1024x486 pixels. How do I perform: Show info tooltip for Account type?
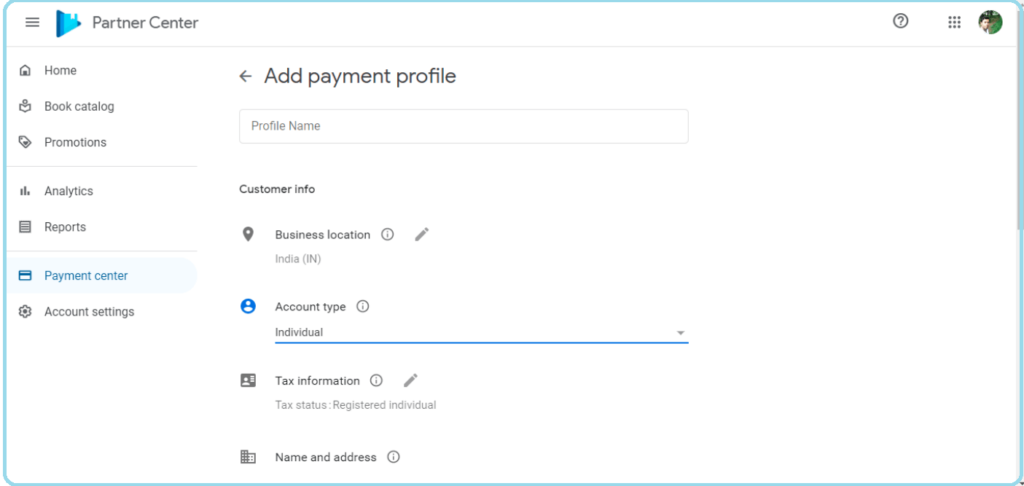pyautogui.click(x=363, y=306)
